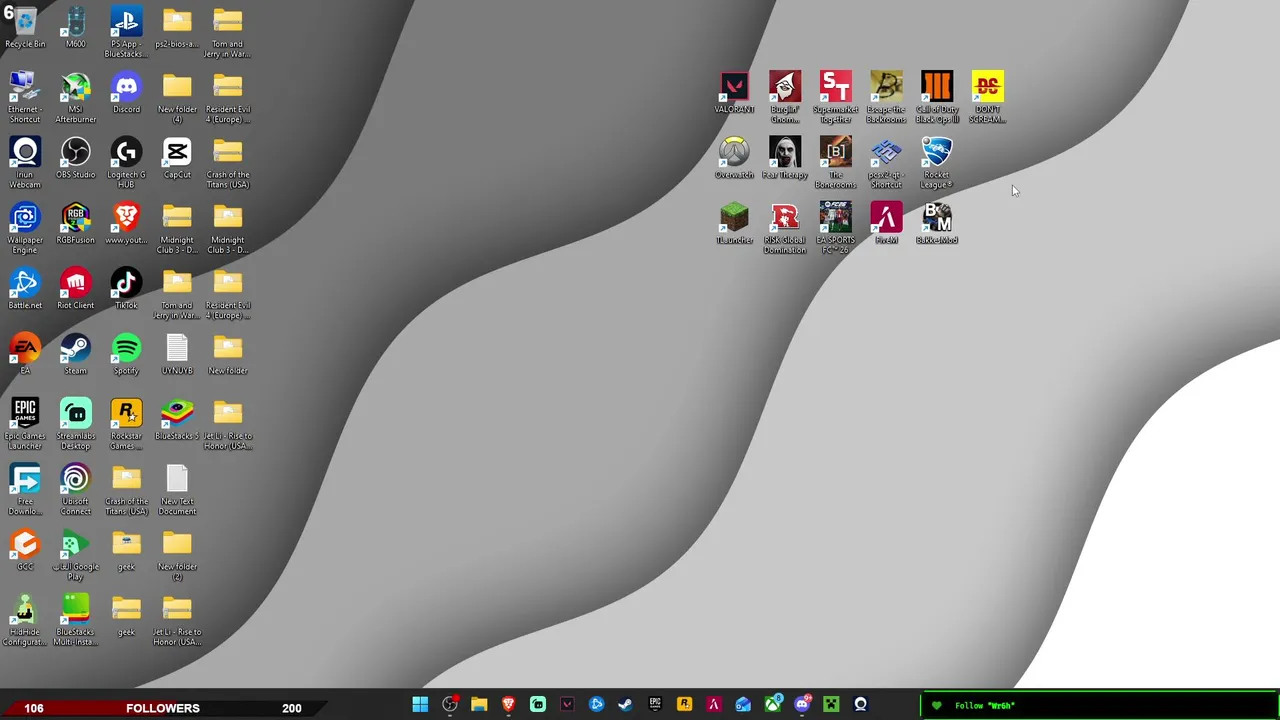Launch Call of Duty Black Ops III
1280x720 pixels.
[x=937, y=97]
